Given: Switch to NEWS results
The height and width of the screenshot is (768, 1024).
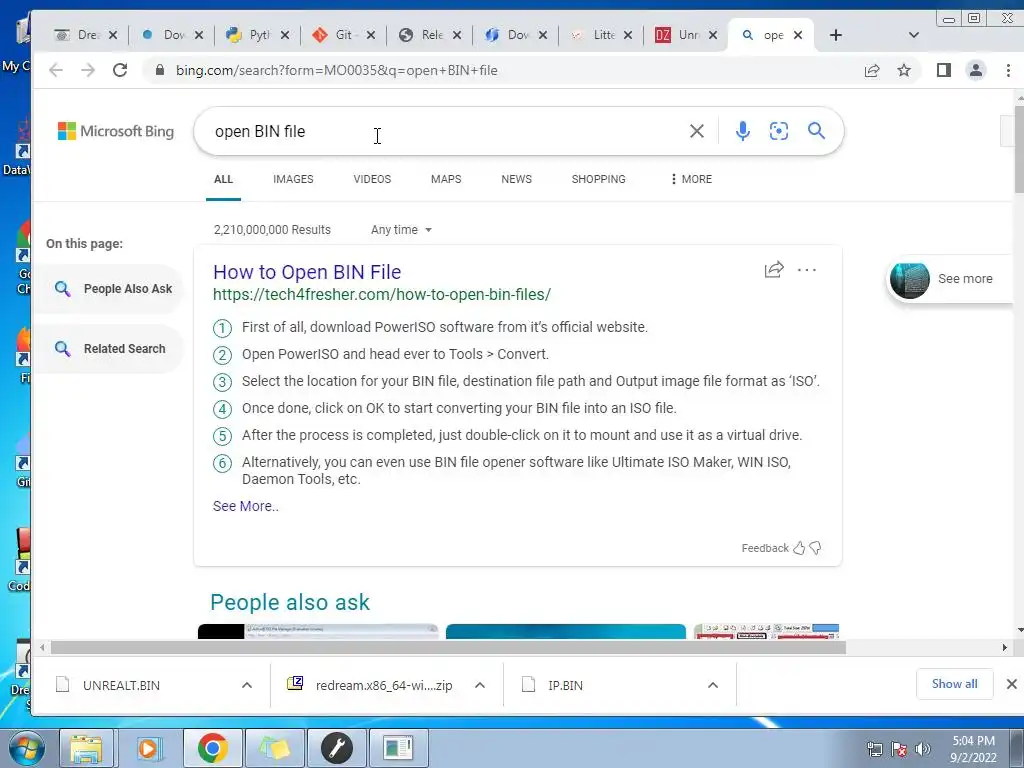Looking at the screenshot, I should click(517, 179).
